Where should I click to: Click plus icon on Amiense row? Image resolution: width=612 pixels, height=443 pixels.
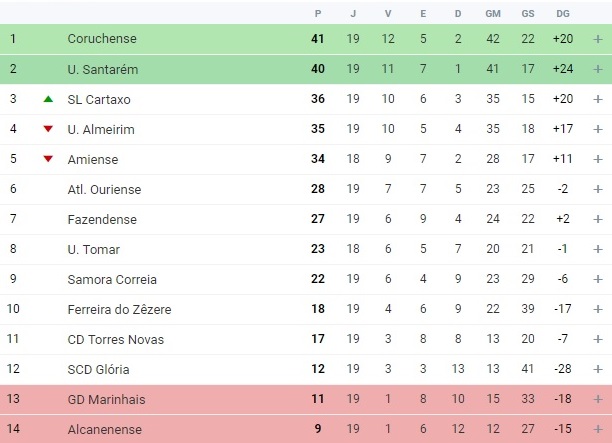click(x=598, y=159)
